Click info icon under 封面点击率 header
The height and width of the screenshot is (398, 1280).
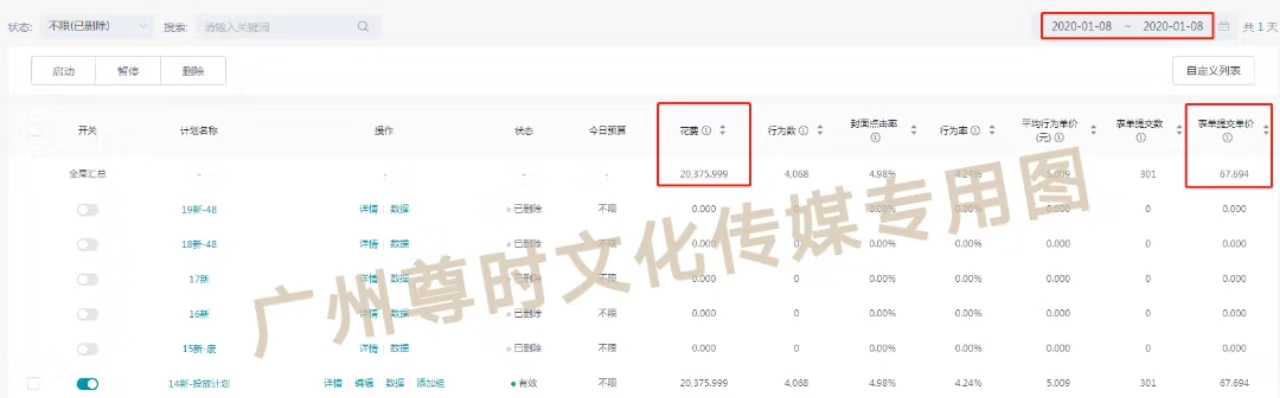[x=875, y=138]
